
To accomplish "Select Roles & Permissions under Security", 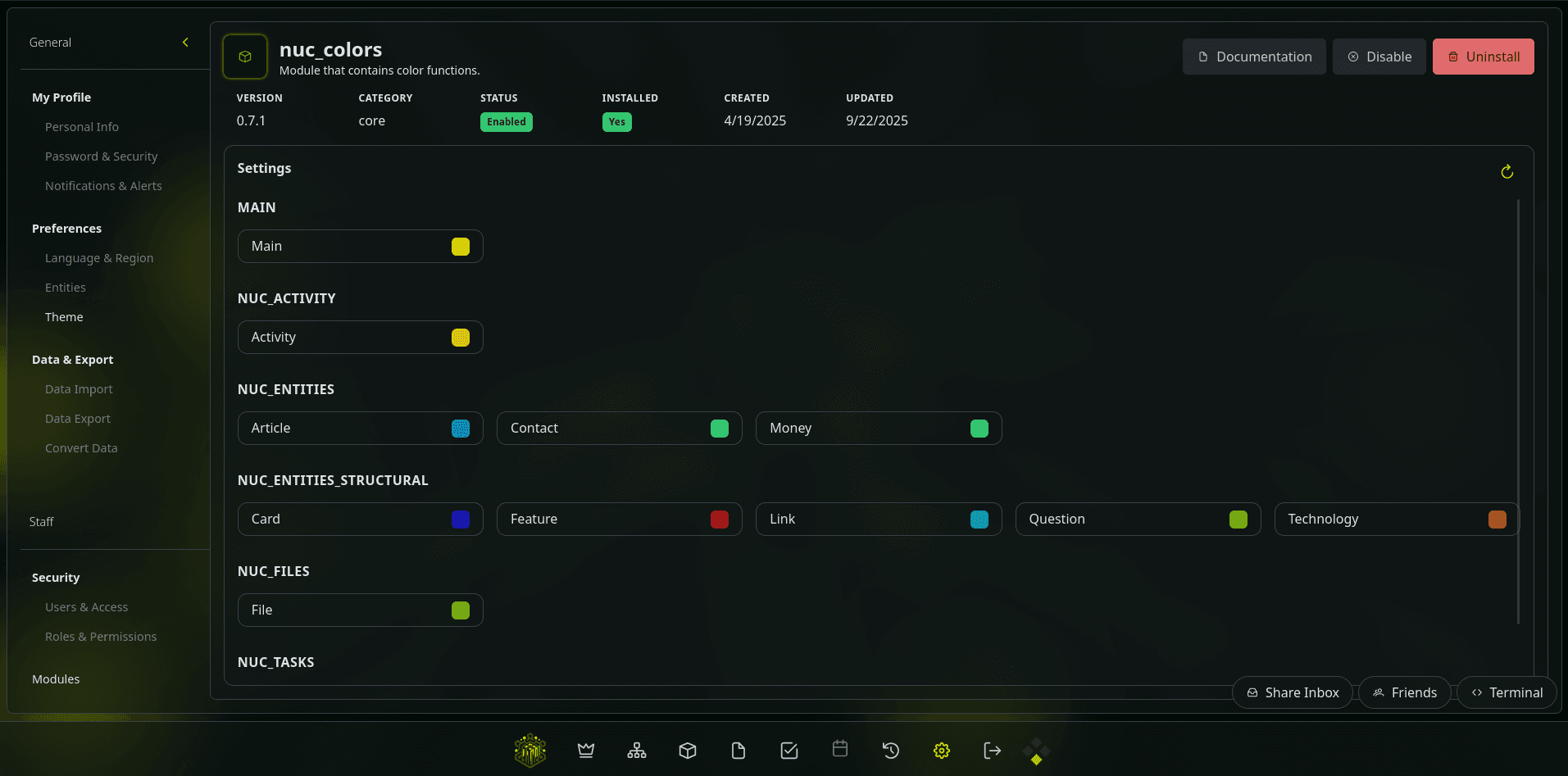I will (x=101, y=636).
